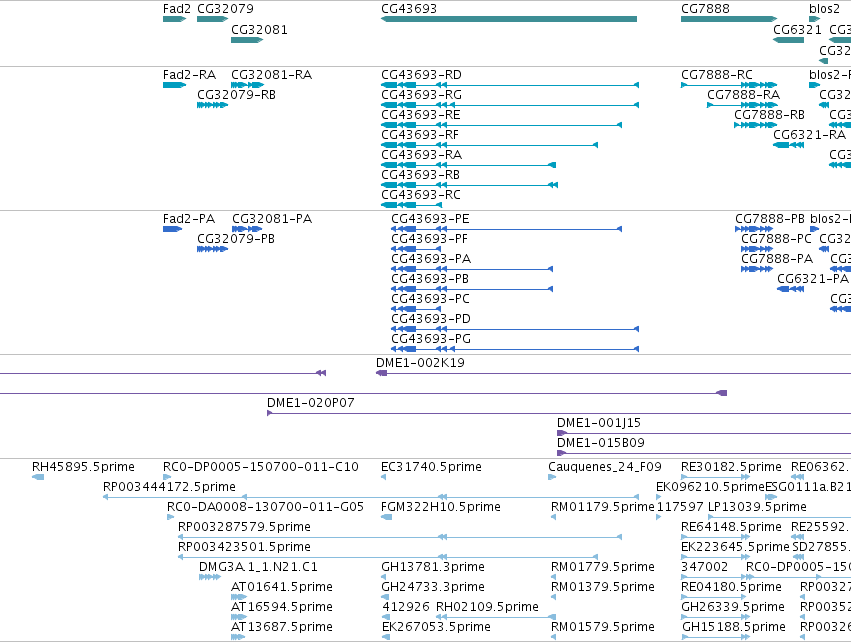851x642 pixels.
Task: Select the blos2 gene glyph
Action: click(814, 19)
